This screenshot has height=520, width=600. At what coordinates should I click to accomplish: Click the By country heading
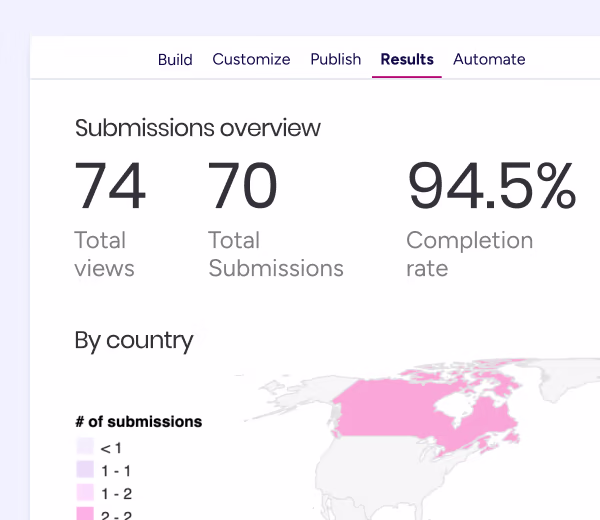134,340
